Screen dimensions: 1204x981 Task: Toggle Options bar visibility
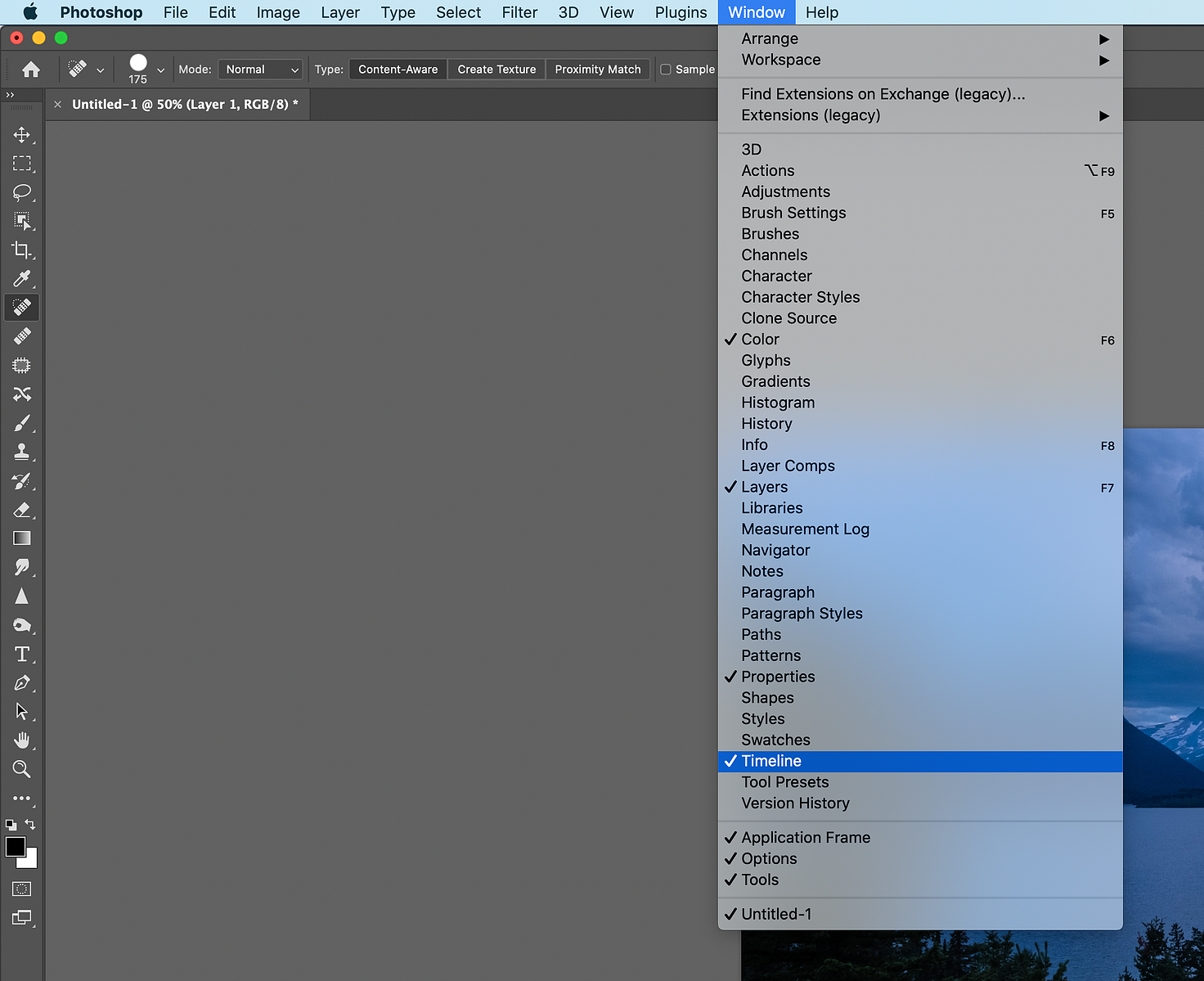point(920,859)
